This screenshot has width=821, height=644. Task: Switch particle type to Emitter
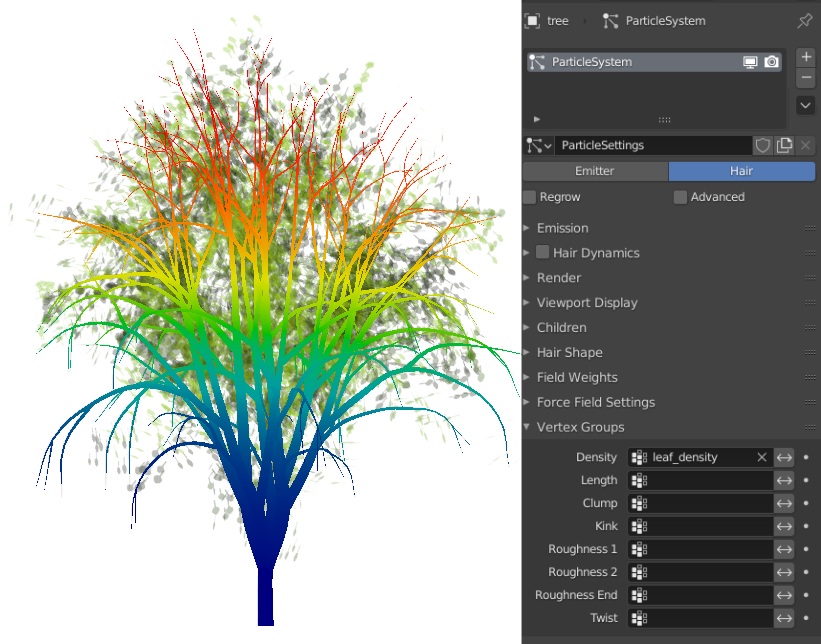(595, 171)
